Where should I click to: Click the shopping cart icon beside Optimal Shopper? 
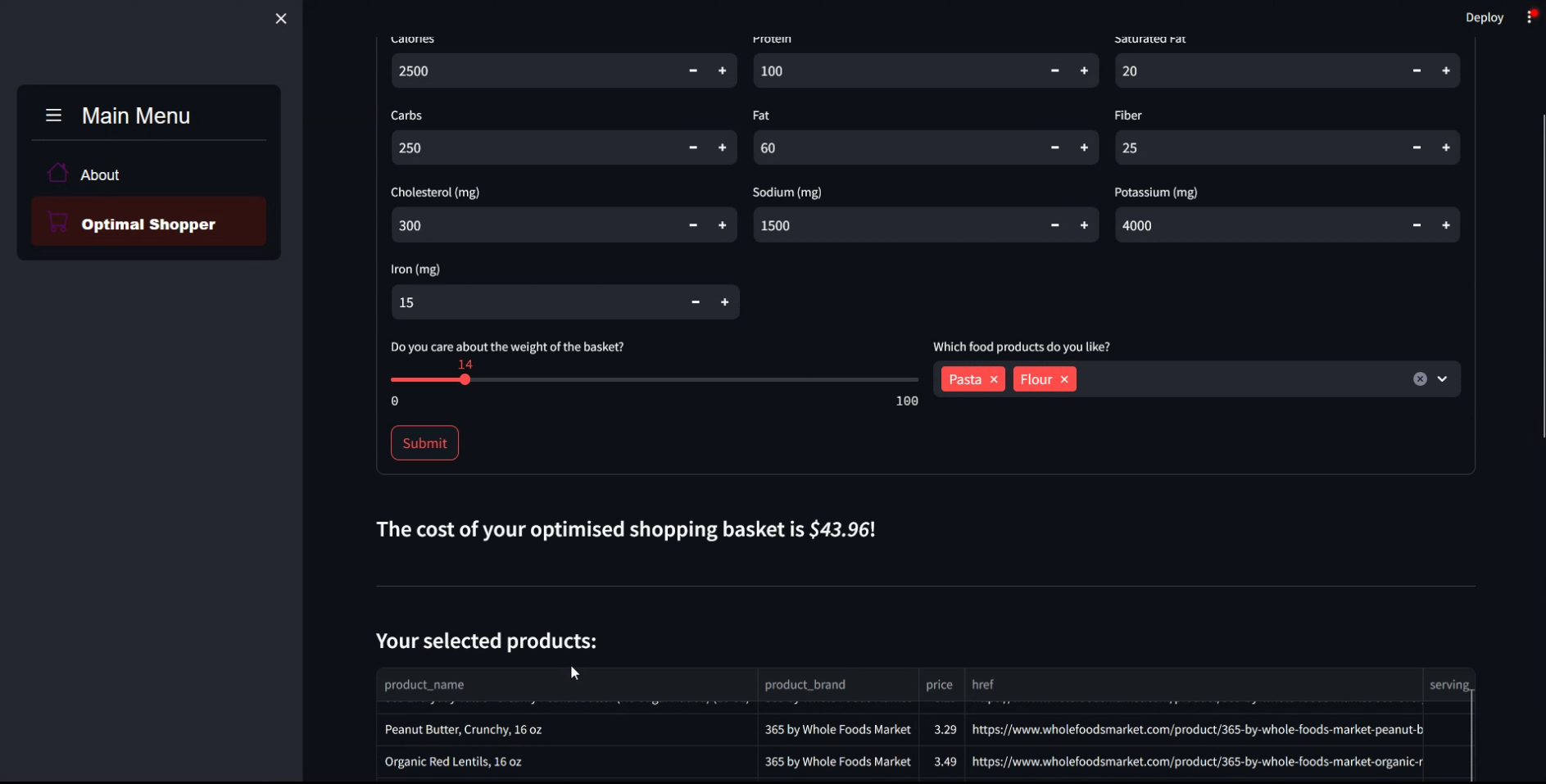click(57, 222)
